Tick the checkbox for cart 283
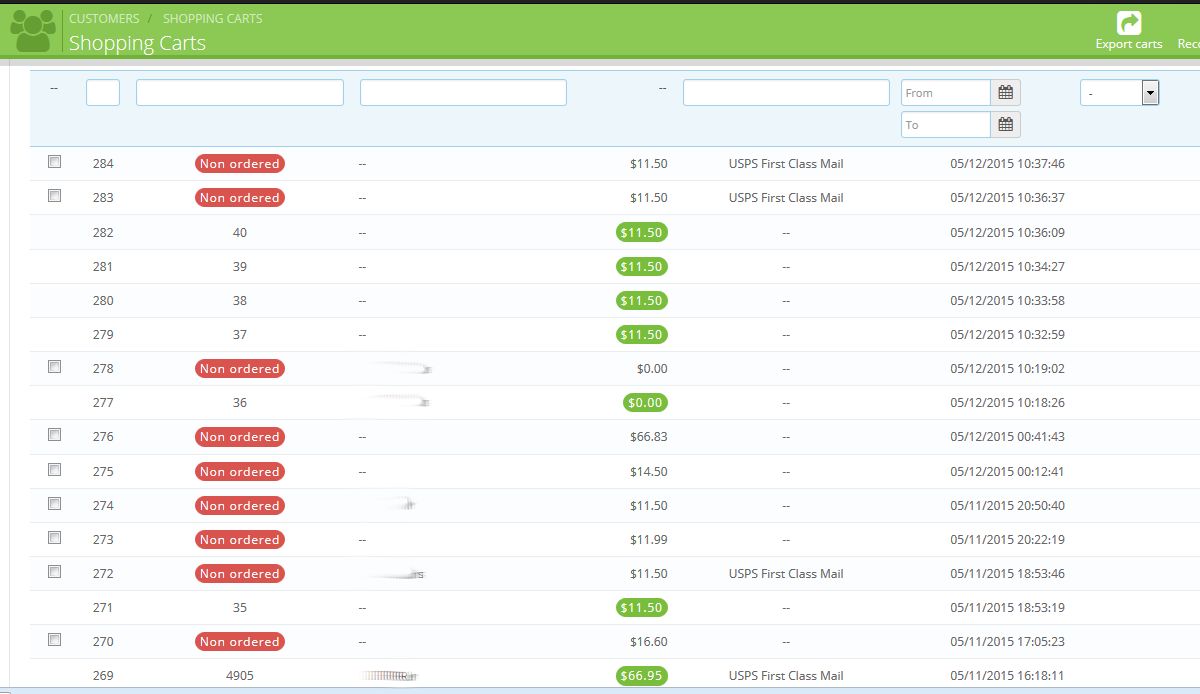The width and height of the screenshot is (1200, 694). [55, 195]
